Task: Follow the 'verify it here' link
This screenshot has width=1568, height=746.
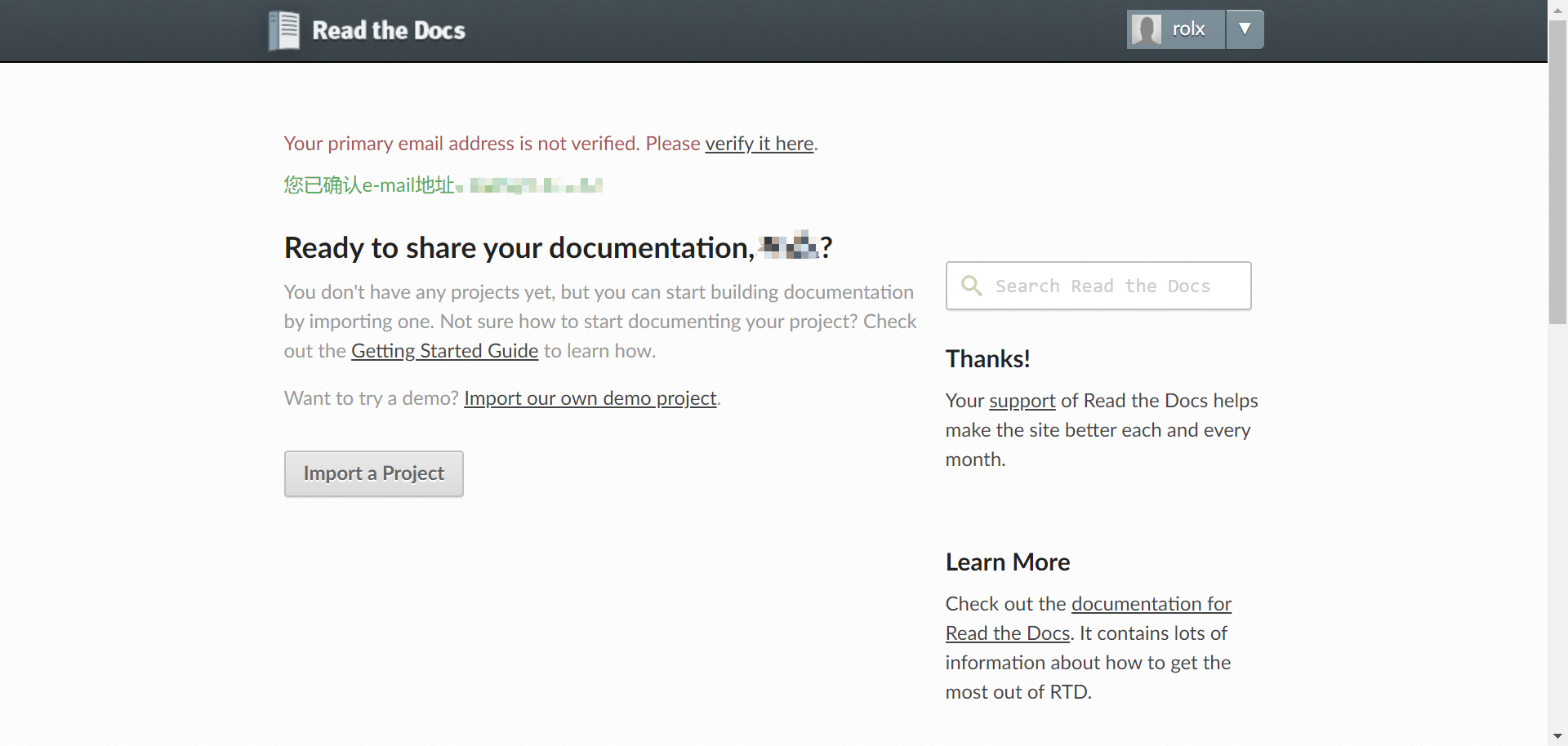Action: pos(759,144)
